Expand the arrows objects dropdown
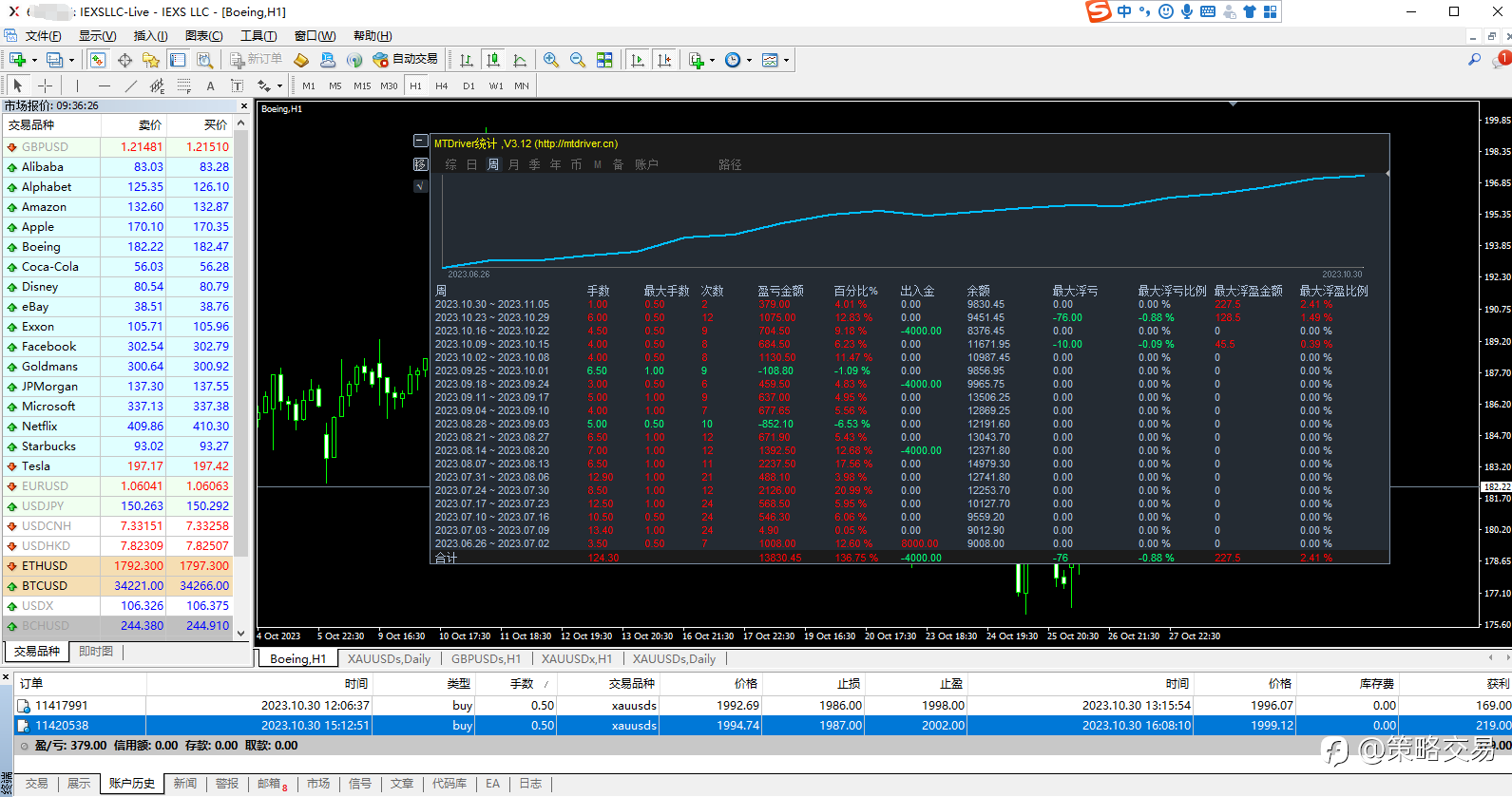Screen dimensions: 1512x797 [279, 85]
